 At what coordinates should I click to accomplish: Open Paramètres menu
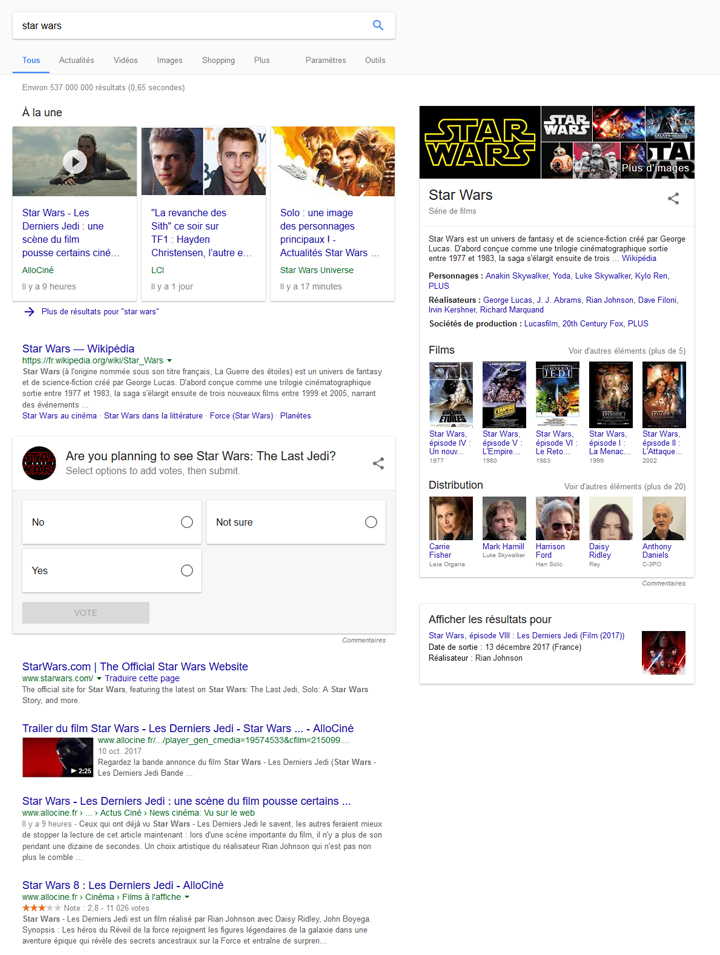[x=325, y=60]
